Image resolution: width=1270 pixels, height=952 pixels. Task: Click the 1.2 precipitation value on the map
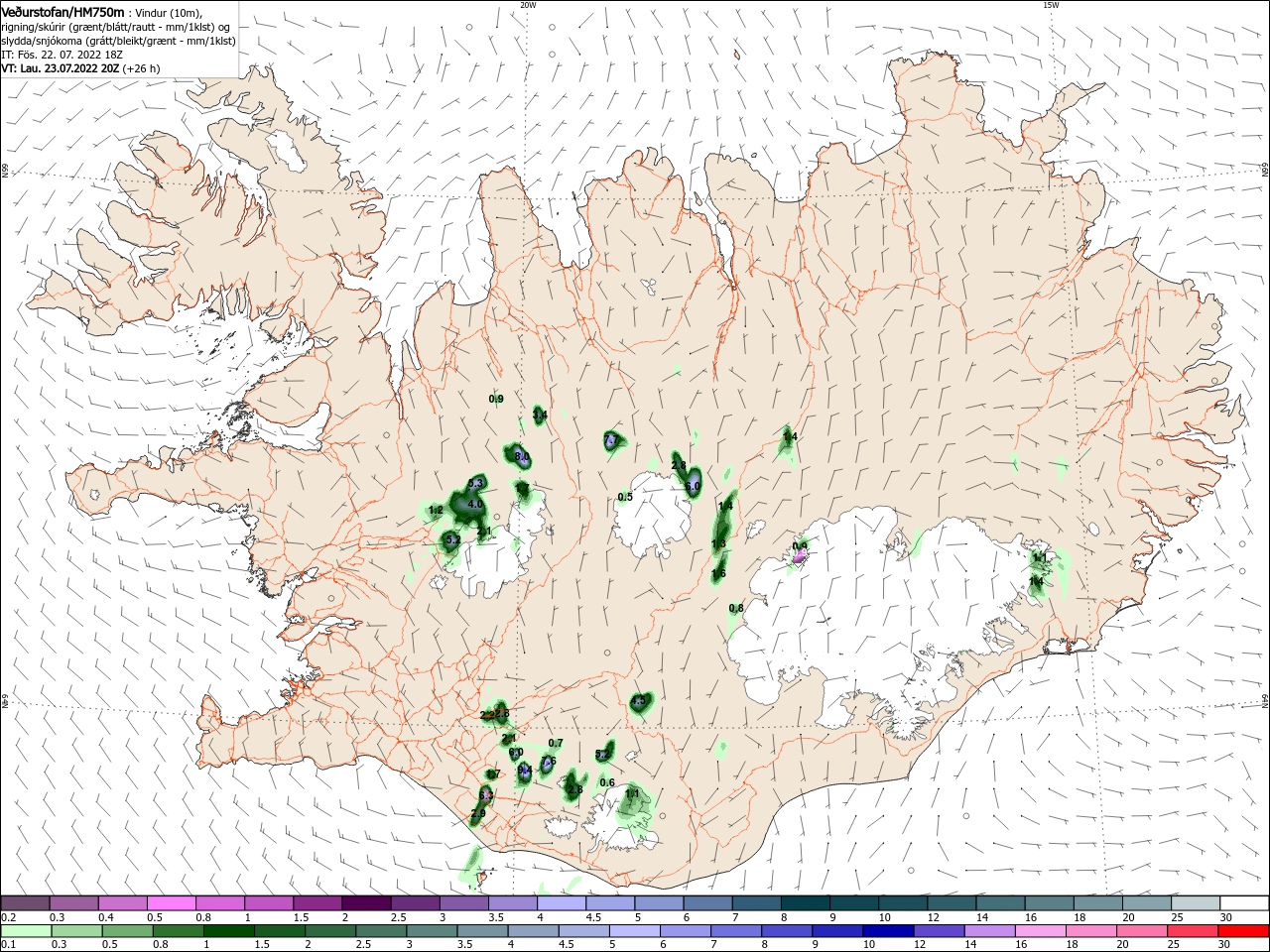[435, 511]
